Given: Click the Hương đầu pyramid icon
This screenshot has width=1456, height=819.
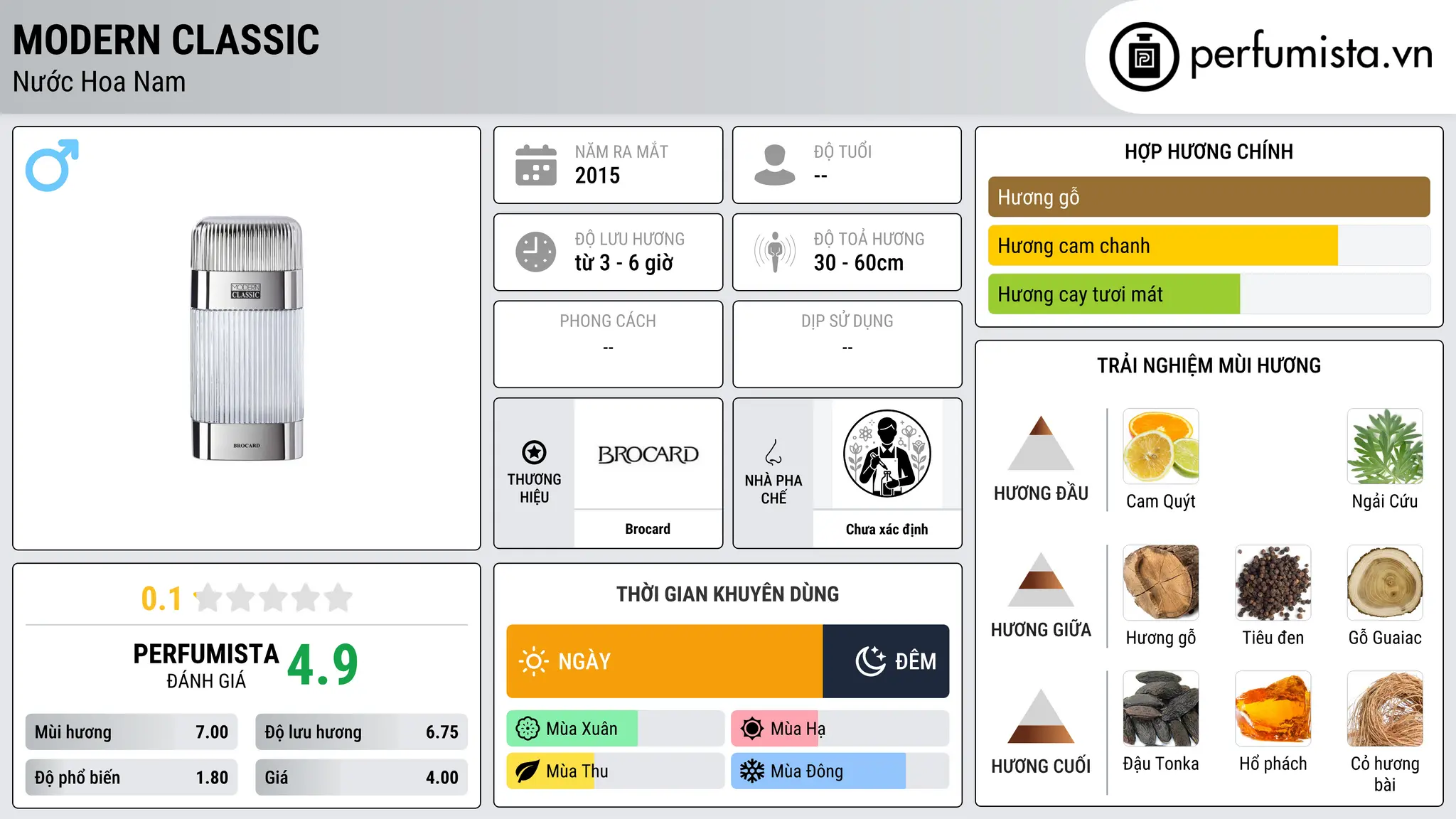Looking at the screenshot, I should point(1041,443).
